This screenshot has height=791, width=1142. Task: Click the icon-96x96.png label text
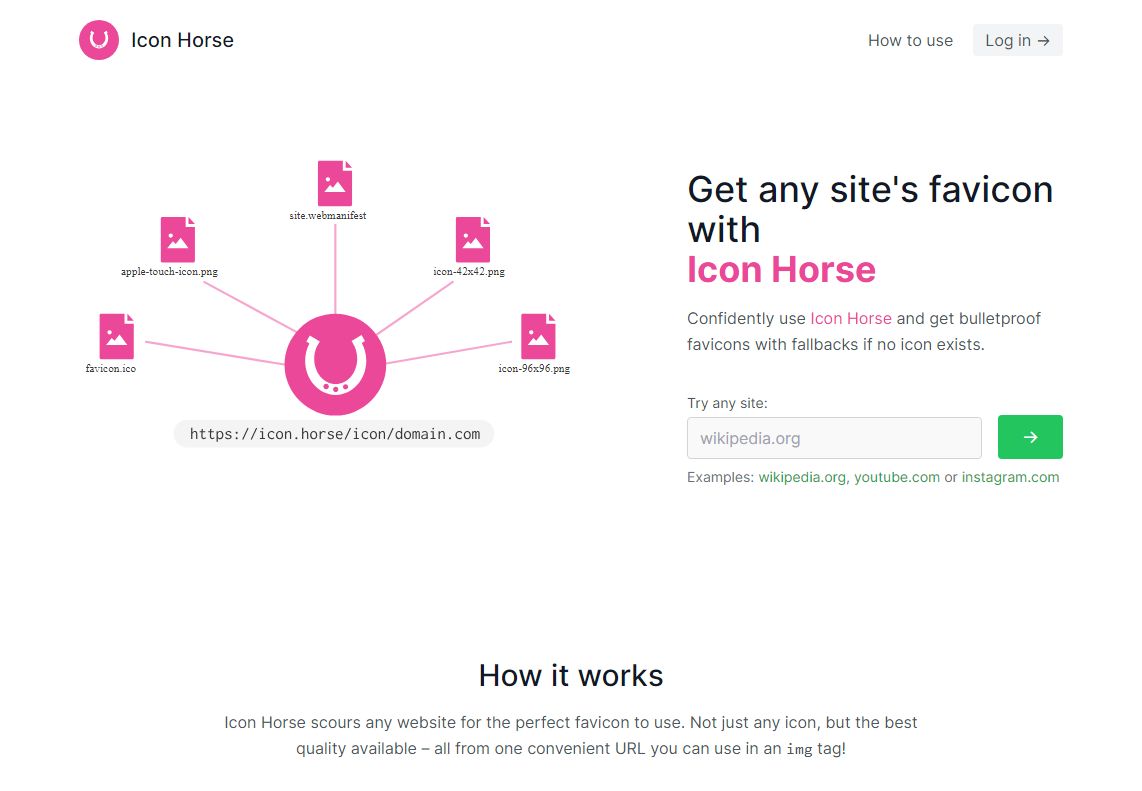[x=534, y=369]
